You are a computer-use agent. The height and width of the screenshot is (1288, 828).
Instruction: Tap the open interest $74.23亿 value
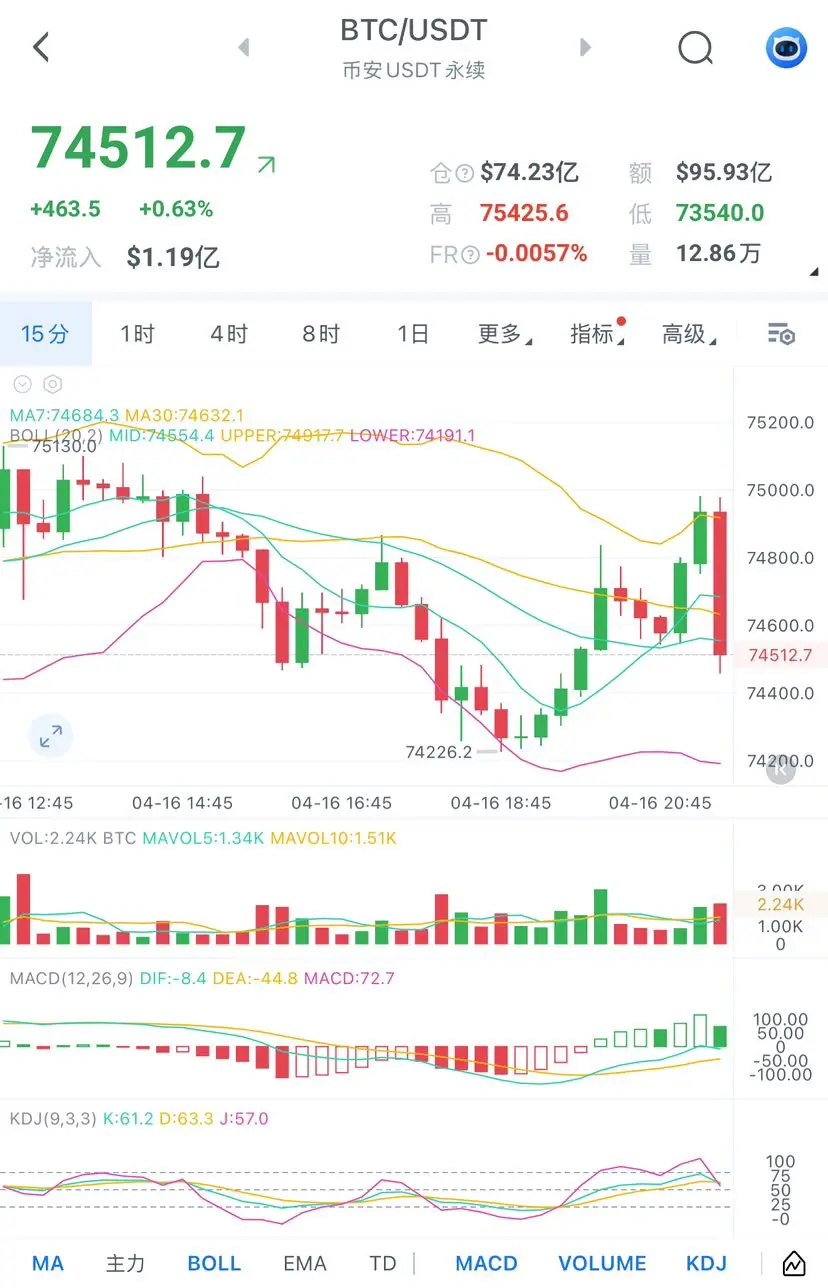click(529, 173)
